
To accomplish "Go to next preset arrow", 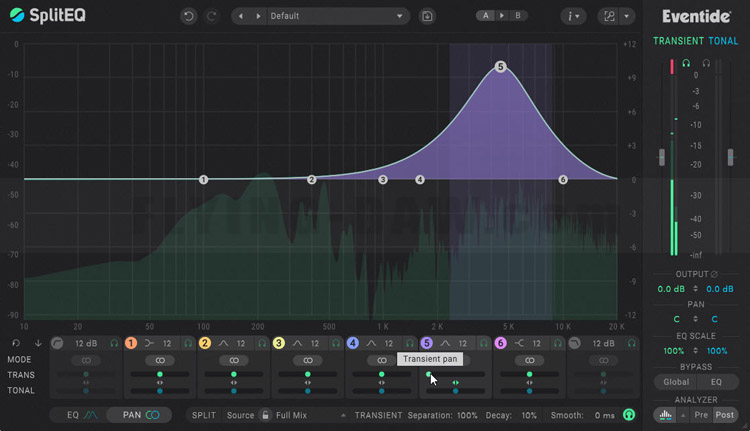I will (258, 16).
